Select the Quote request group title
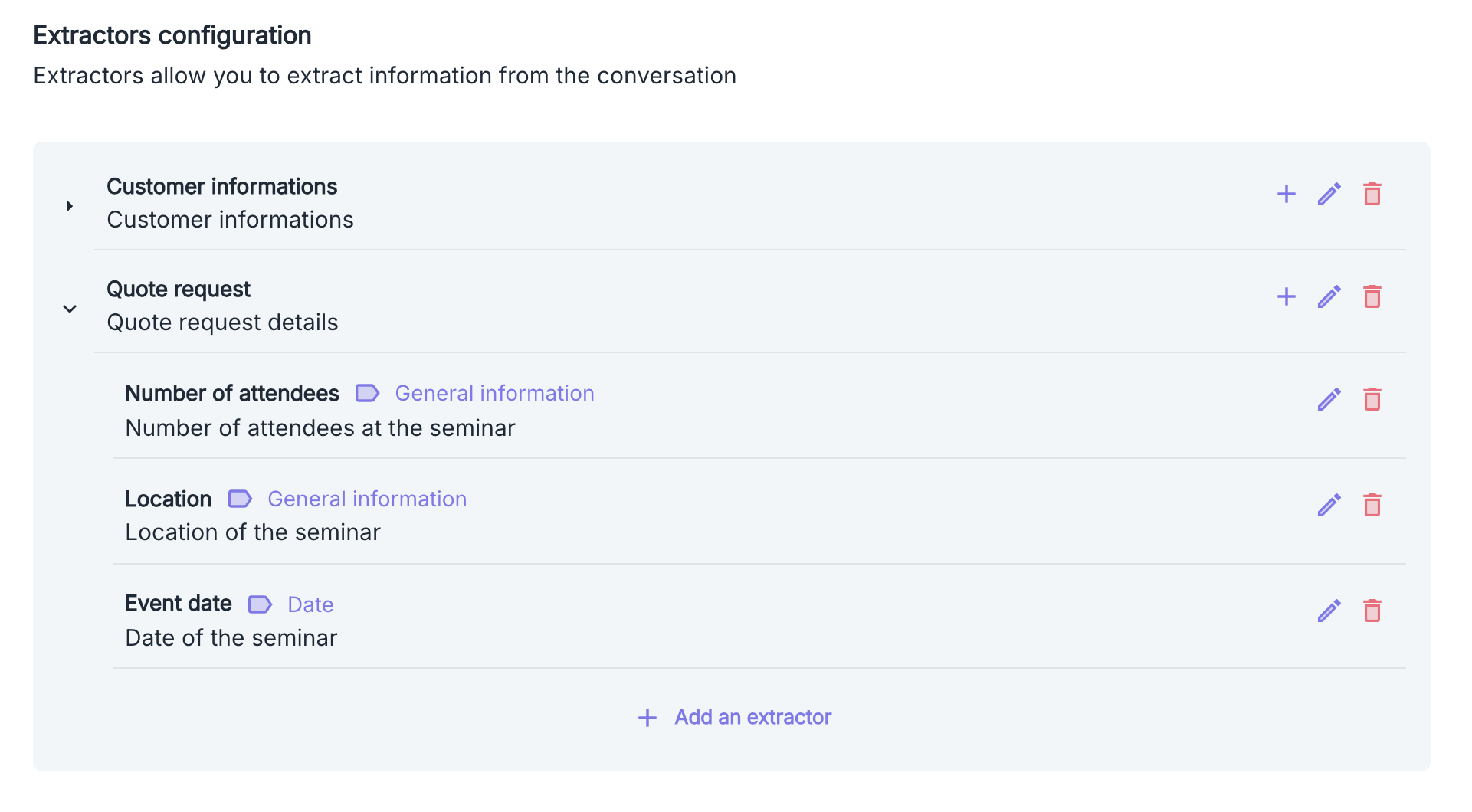Image resolution: width=1472 pixels, height=812 pixels. pos(178,289)
